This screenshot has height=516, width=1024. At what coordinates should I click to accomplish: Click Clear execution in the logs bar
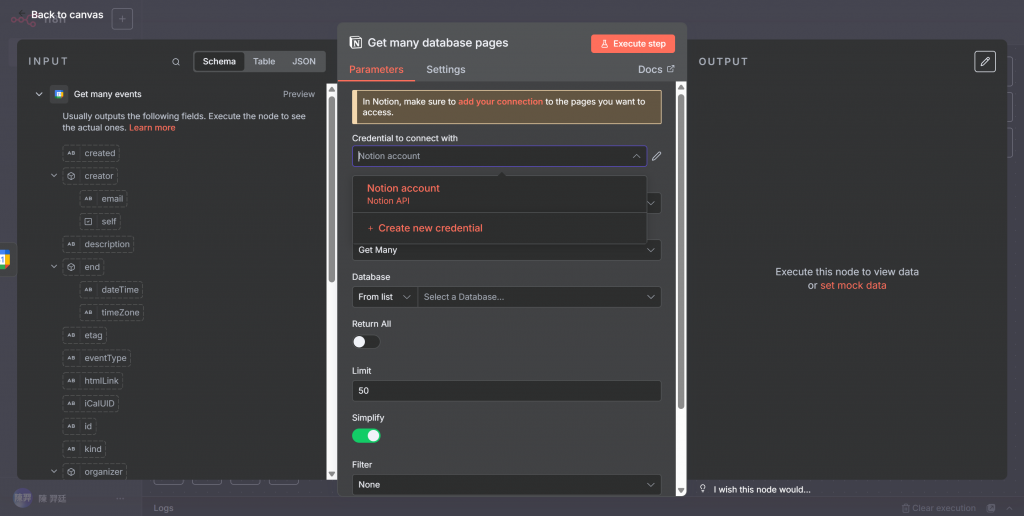coord(944,508)
